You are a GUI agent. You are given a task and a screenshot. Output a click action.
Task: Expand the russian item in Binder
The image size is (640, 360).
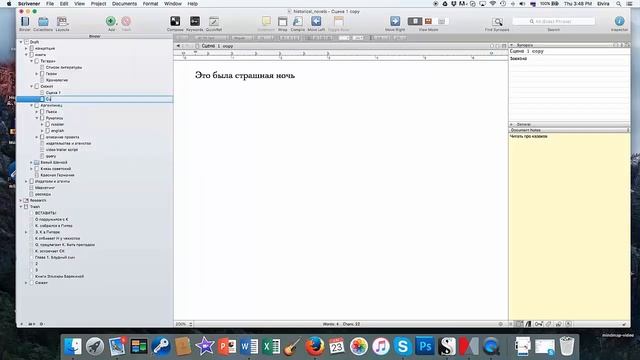click(x=42, y=124)
